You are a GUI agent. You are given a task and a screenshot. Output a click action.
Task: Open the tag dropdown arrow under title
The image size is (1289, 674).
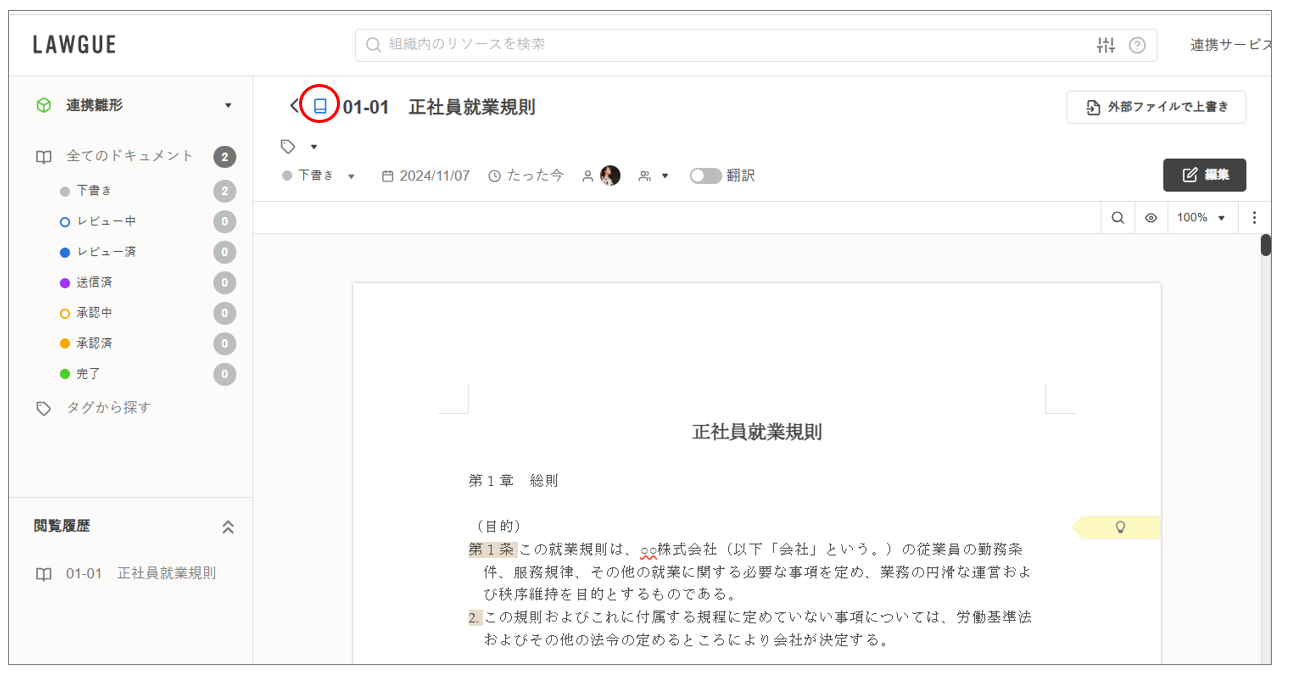(x=313, y=147)
